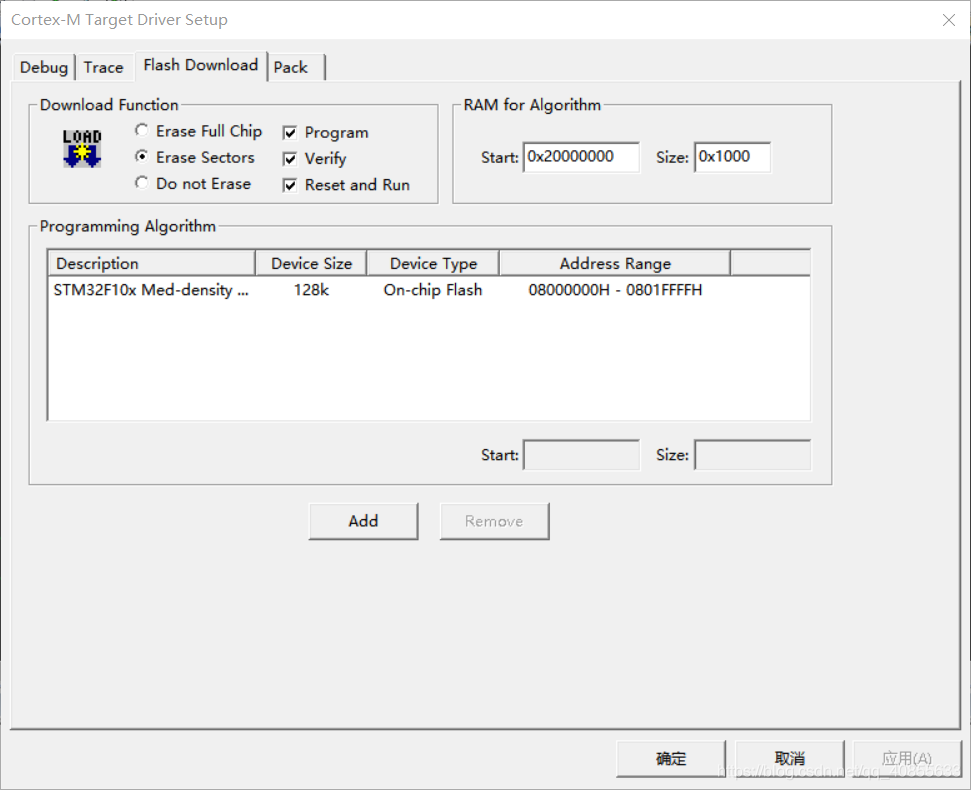
Task: Click the On-chip Flash cell
Action: point(433,290)
